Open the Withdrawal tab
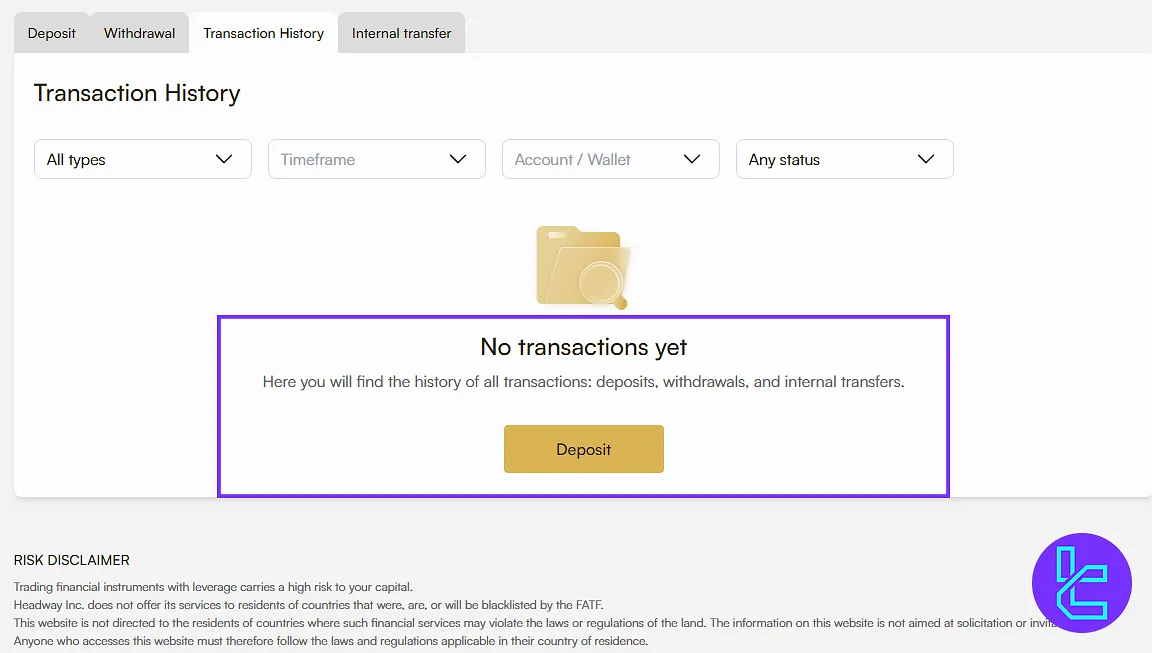This screenshot has height=653, width=1152. coord(139,33)
